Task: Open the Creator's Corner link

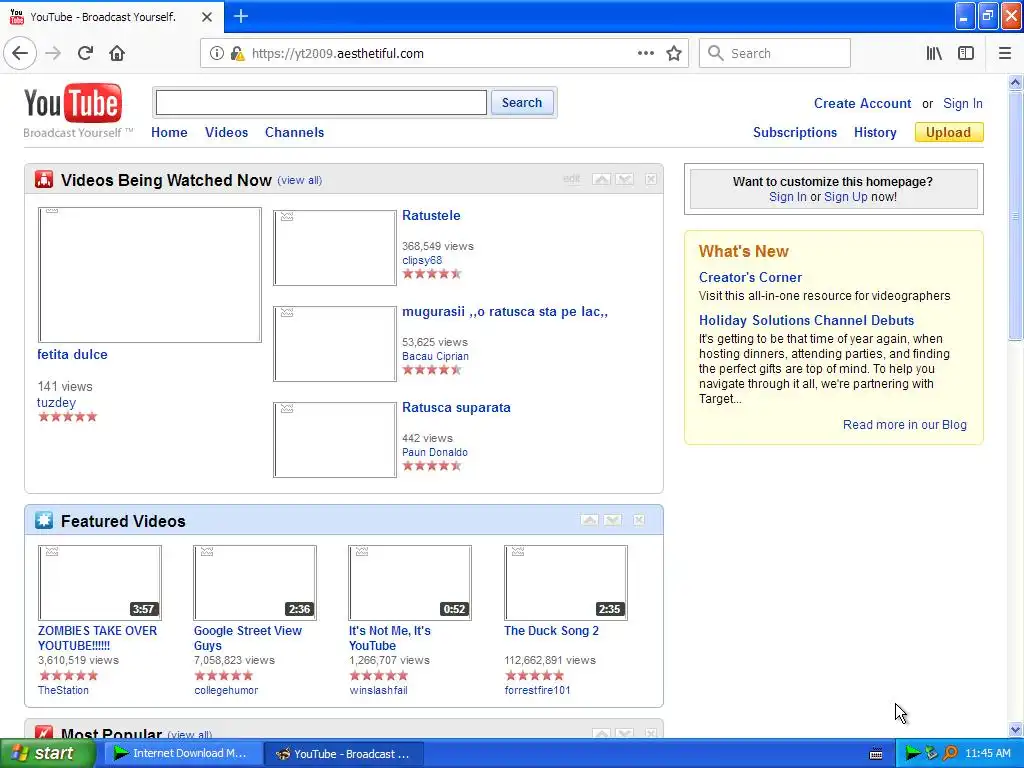Action: (x=750, y=277)
